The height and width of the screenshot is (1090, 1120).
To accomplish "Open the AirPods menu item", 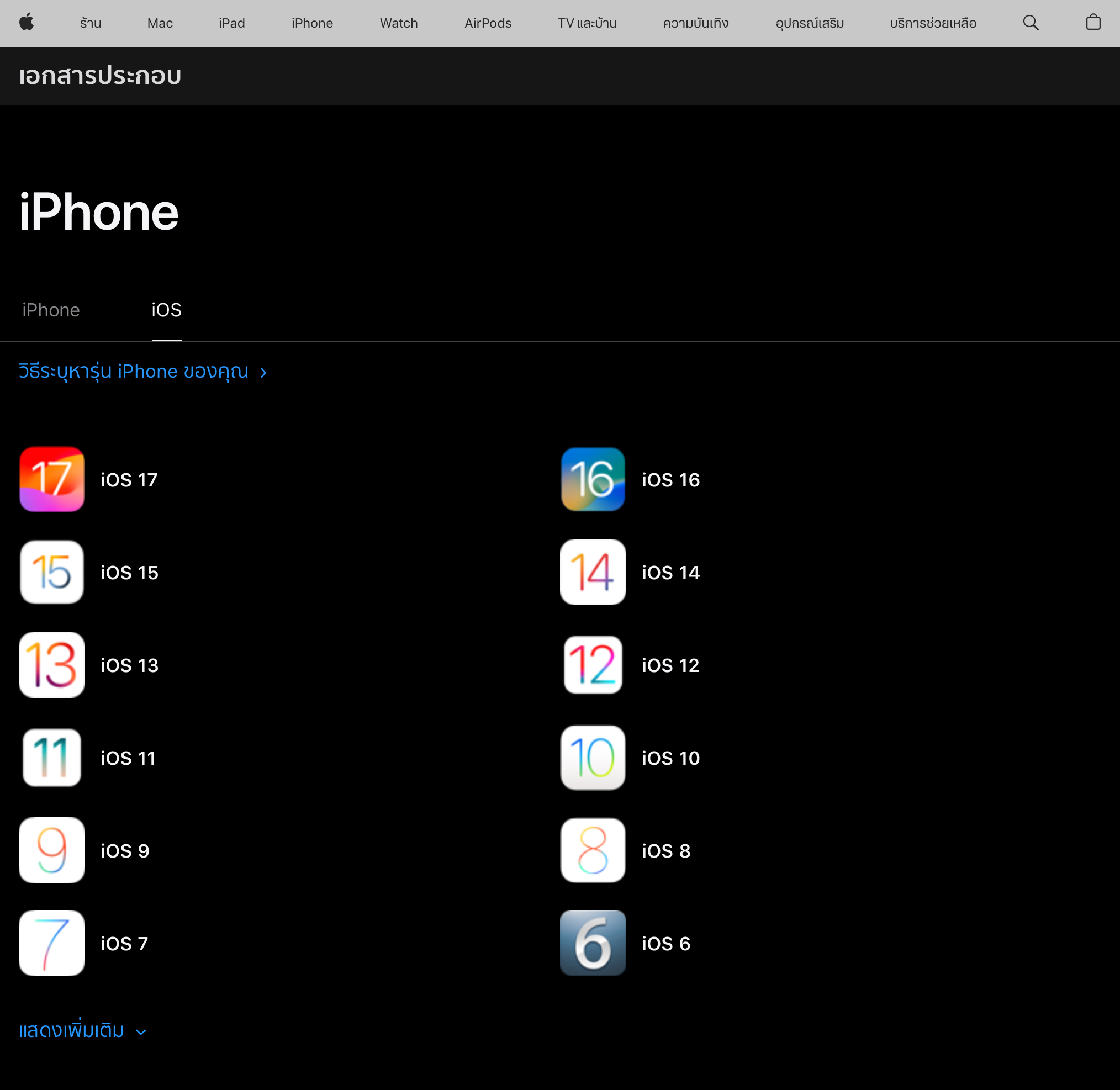I will point(487,23).
